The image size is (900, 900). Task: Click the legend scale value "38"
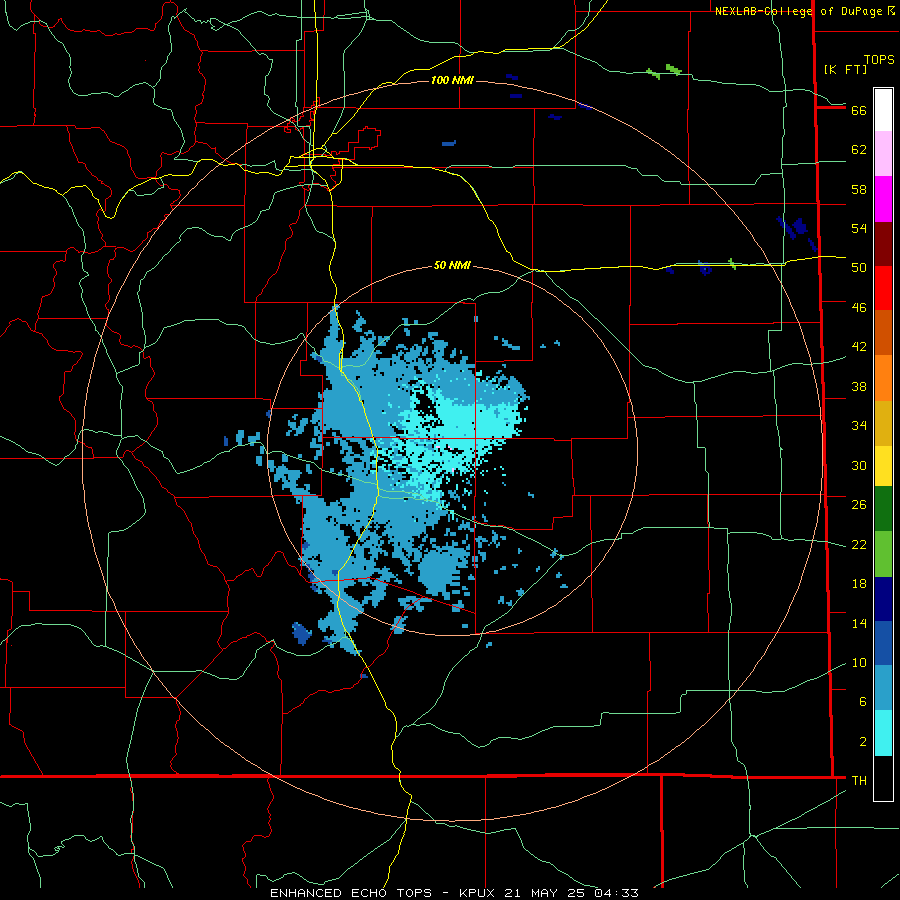859,386
